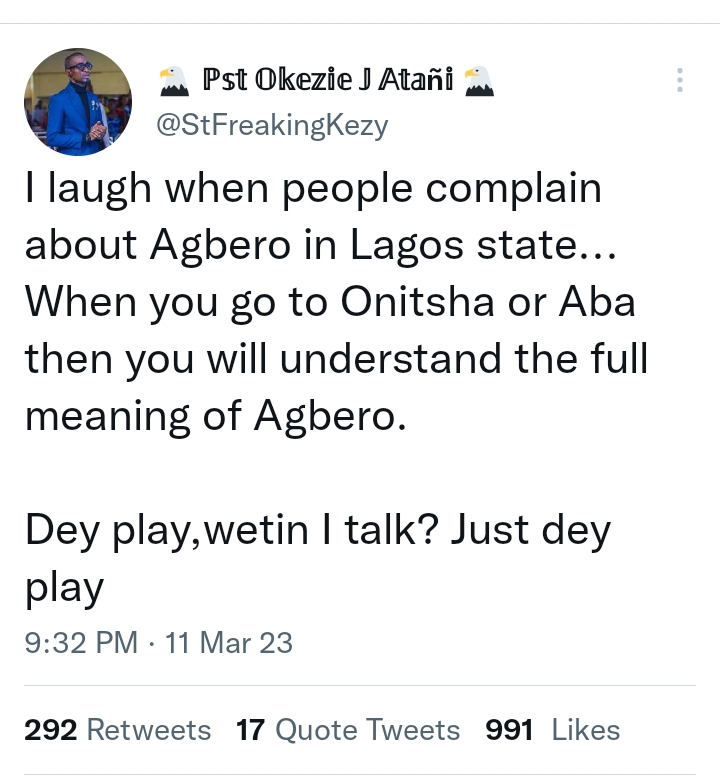The height and width of the screenshot is (781, 720).
Task: Click the "Quote Tweets" label
Action: pos(367,731)
